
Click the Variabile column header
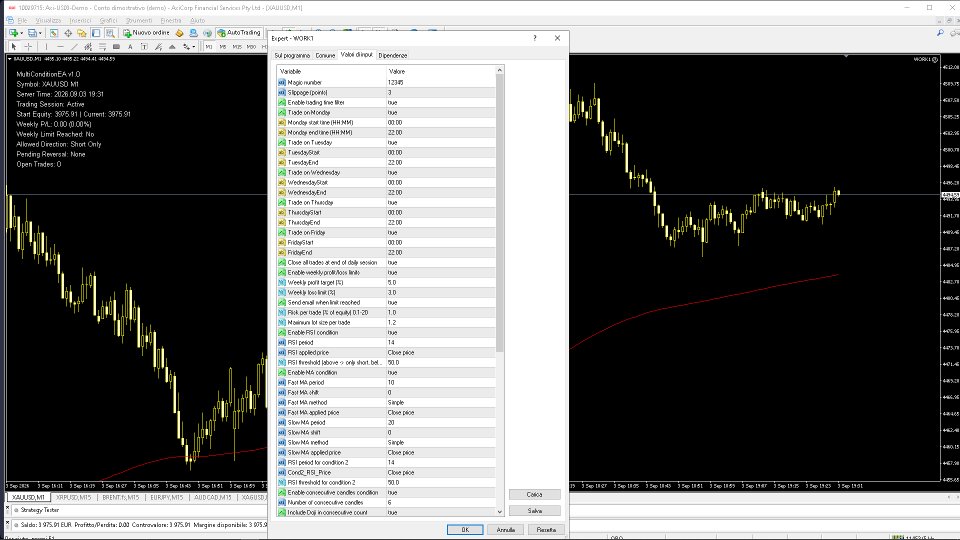pyautogui.click(x=331, y=72)
